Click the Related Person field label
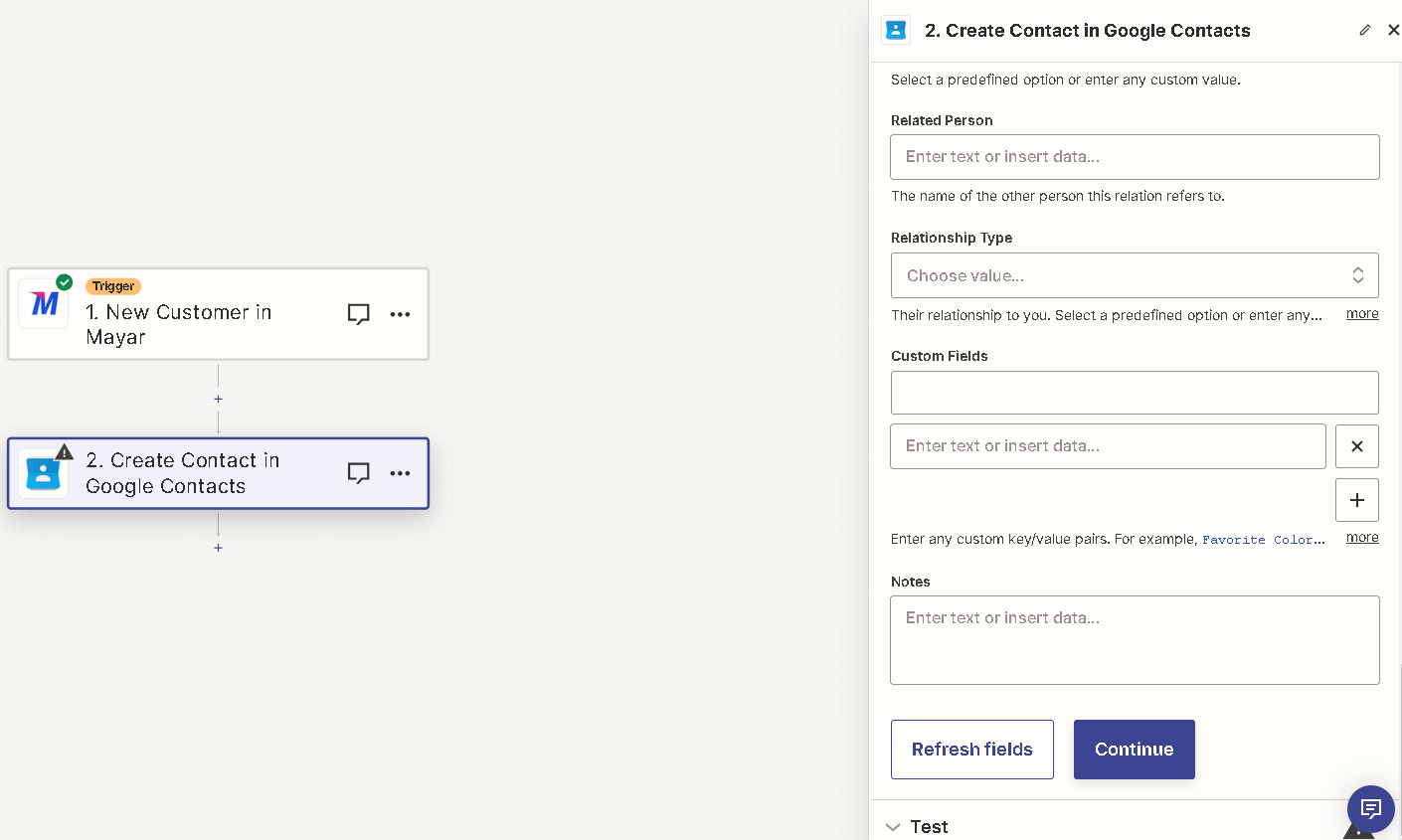The image size is (1402, 840). 942,120
